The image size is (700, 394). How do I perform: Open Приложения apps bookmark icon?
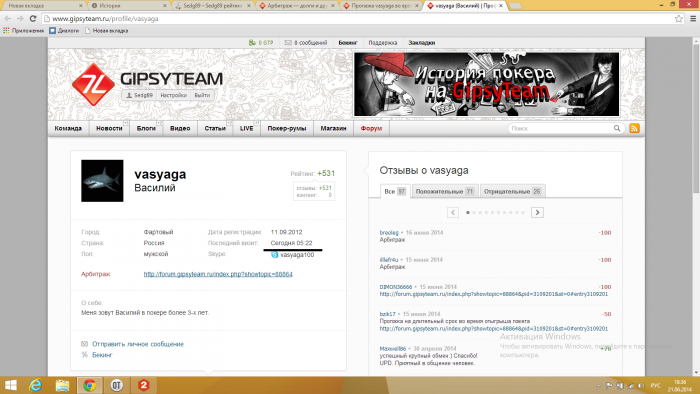[6, 31]
